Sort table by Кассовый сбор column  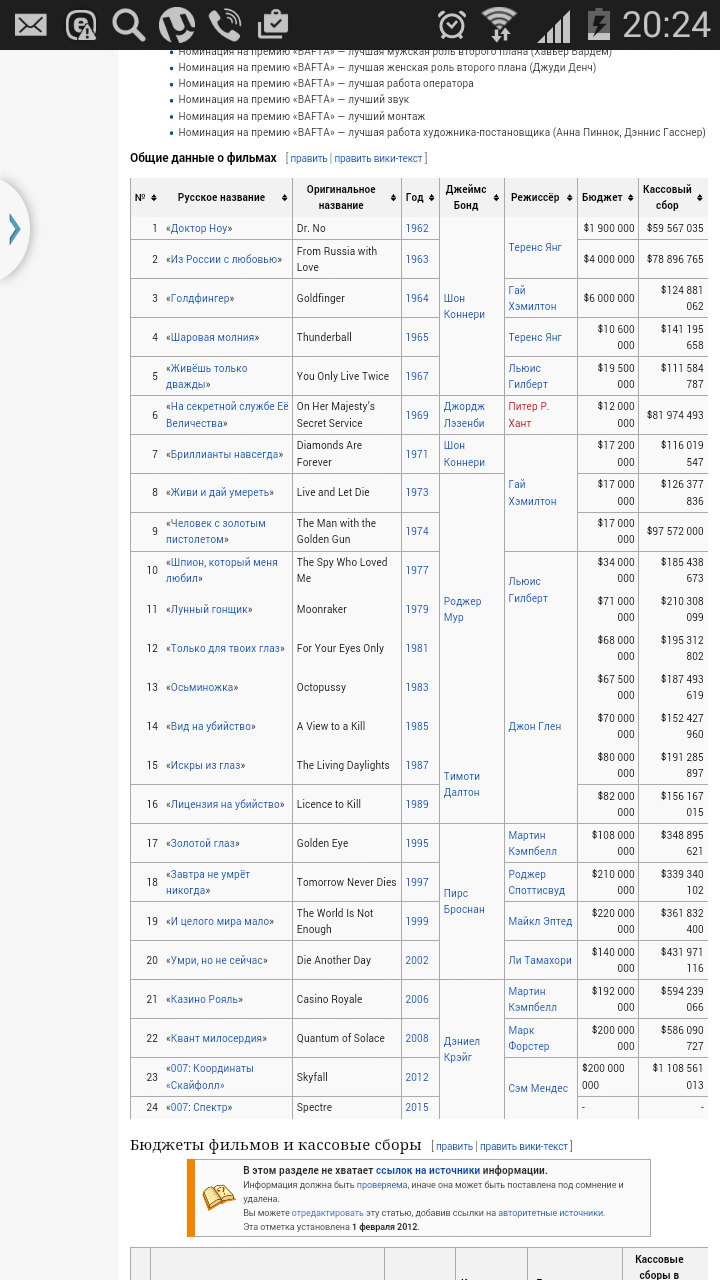point(700,198)
